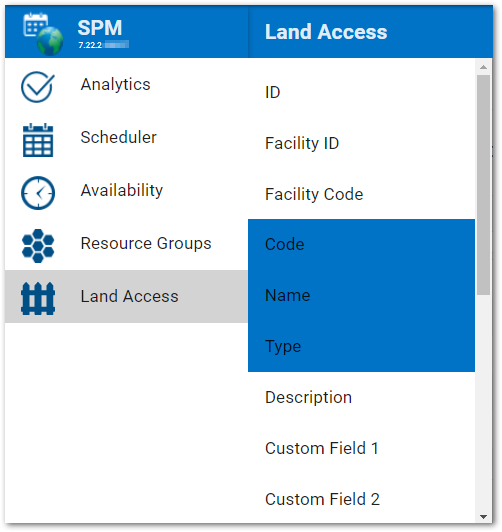Click the SPM calendar globe logo
Viewport: 502px width, 532px height.
click(43, 34)
